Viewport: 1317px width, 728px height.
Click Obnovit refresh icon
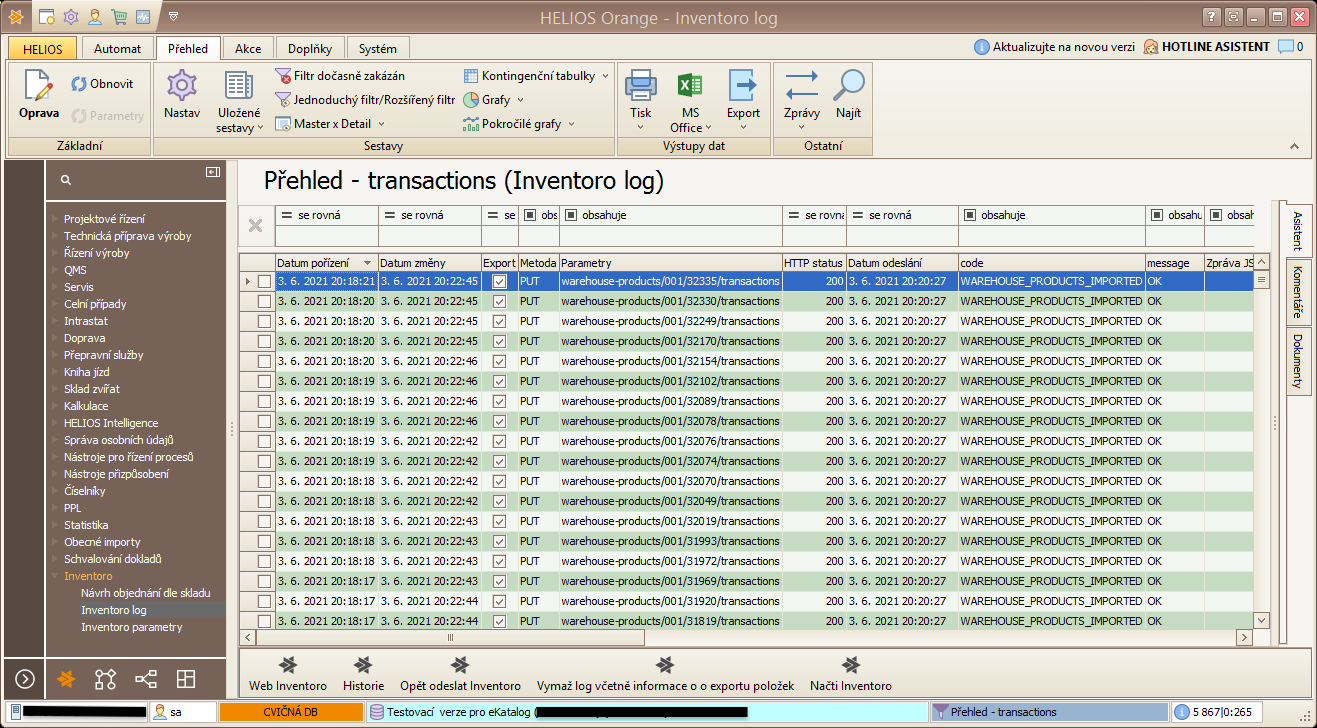coord(78,84)
